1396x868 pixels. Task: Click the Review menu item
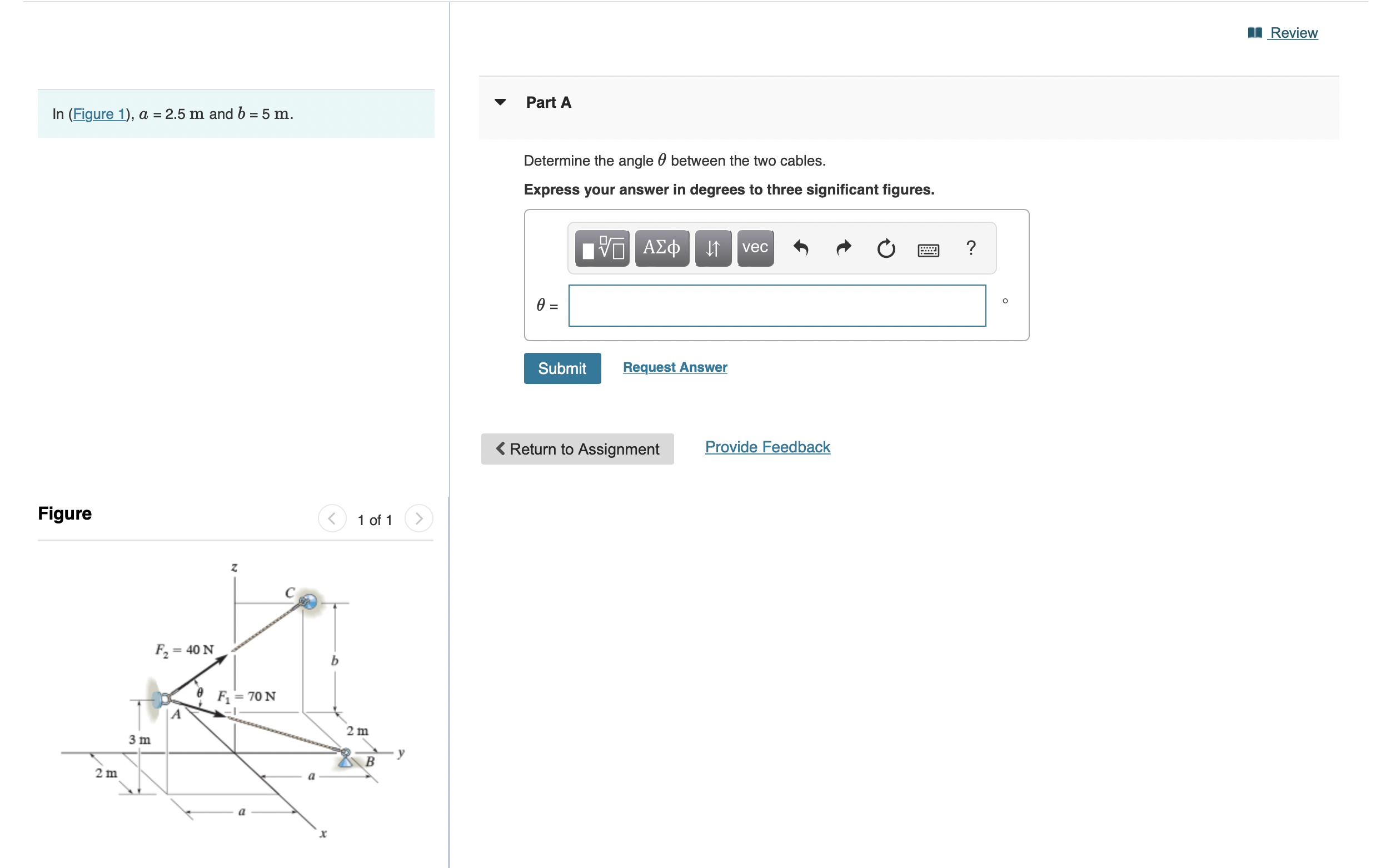(1293, 33)
